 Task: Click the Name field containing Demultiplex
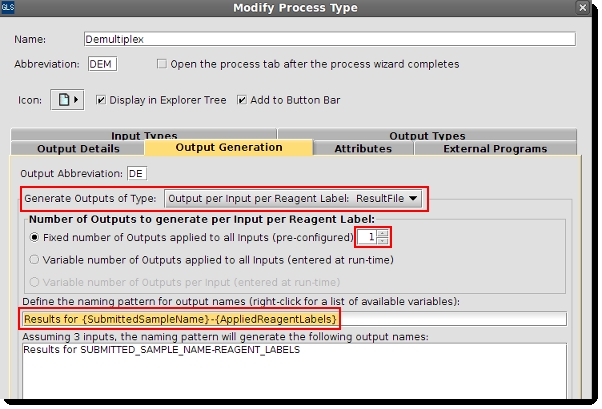pos(330,39)
